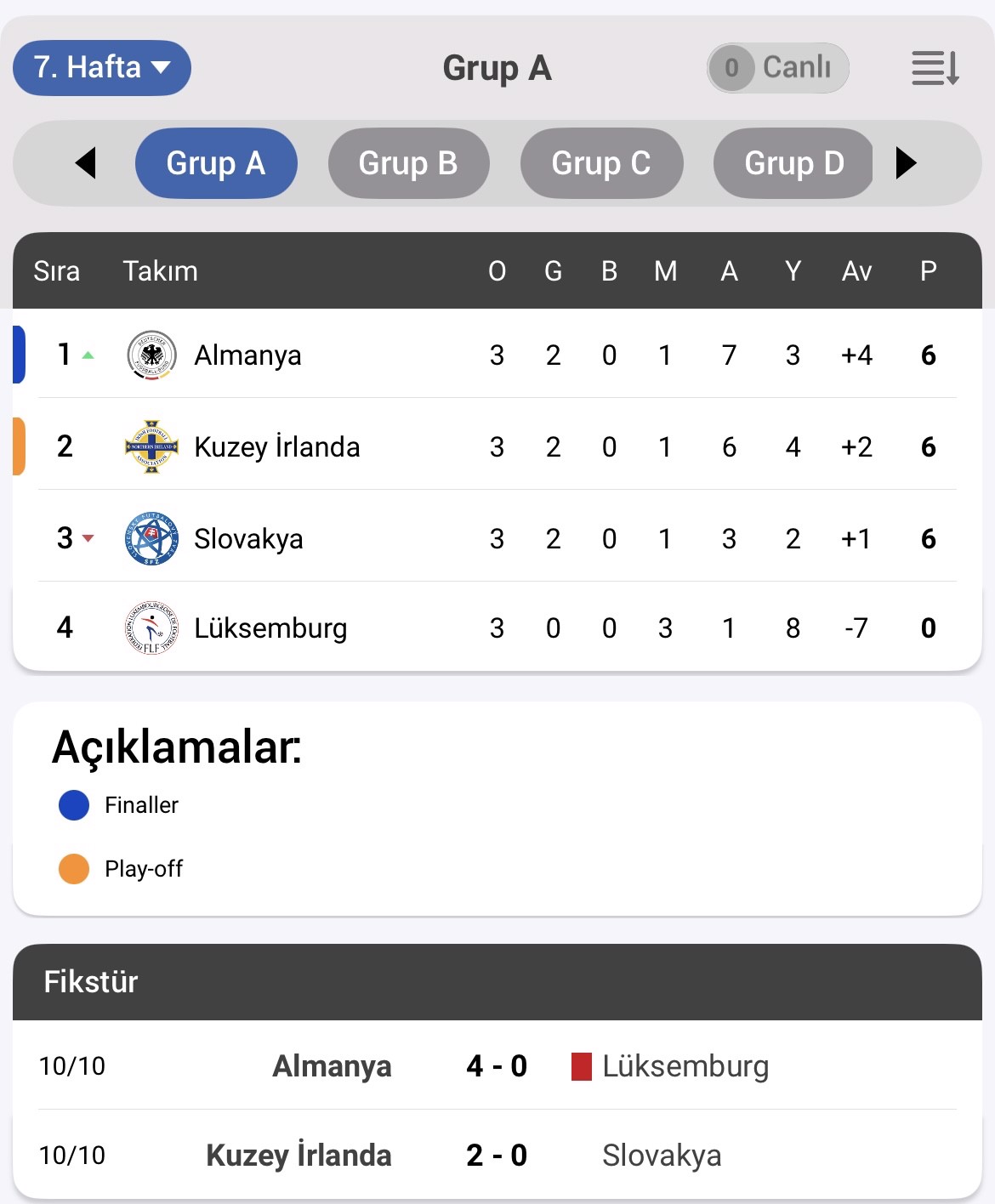Click the blue Finaller legend dot
The width and height of the screenshot is (995, 1204).
[74, 805]
